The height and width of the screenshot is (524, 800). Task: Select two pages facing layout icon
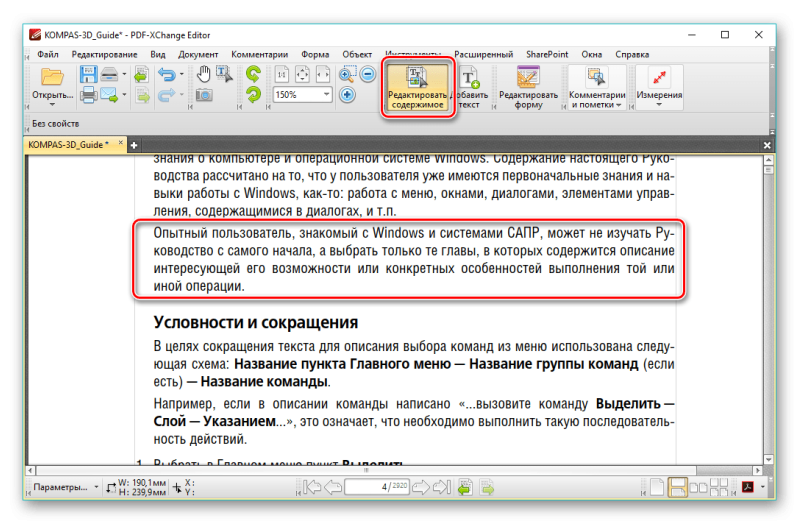coord(698,487)
